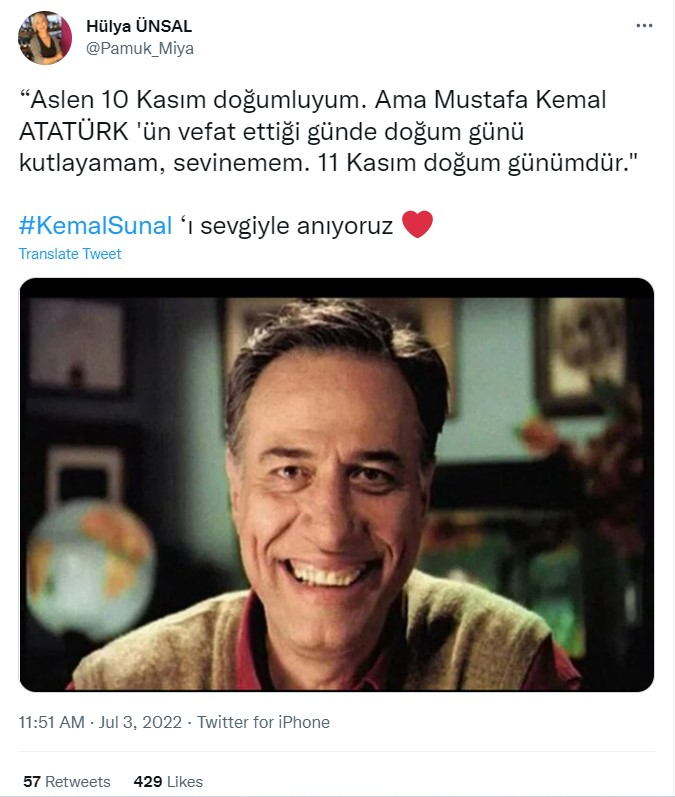
Task: Click Translate Tweet
Action: pyautogui.click(x=70, y=254)
